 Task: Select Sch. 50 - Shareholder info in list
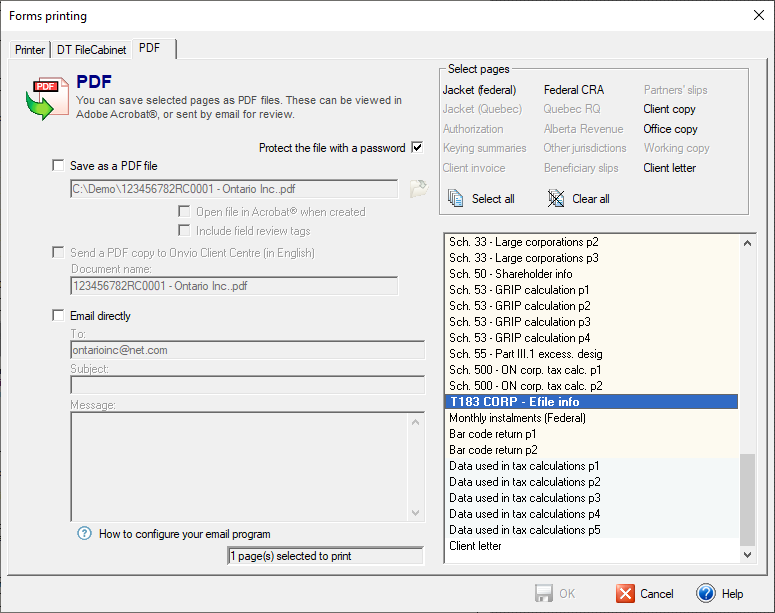click(x=510, y=274)
